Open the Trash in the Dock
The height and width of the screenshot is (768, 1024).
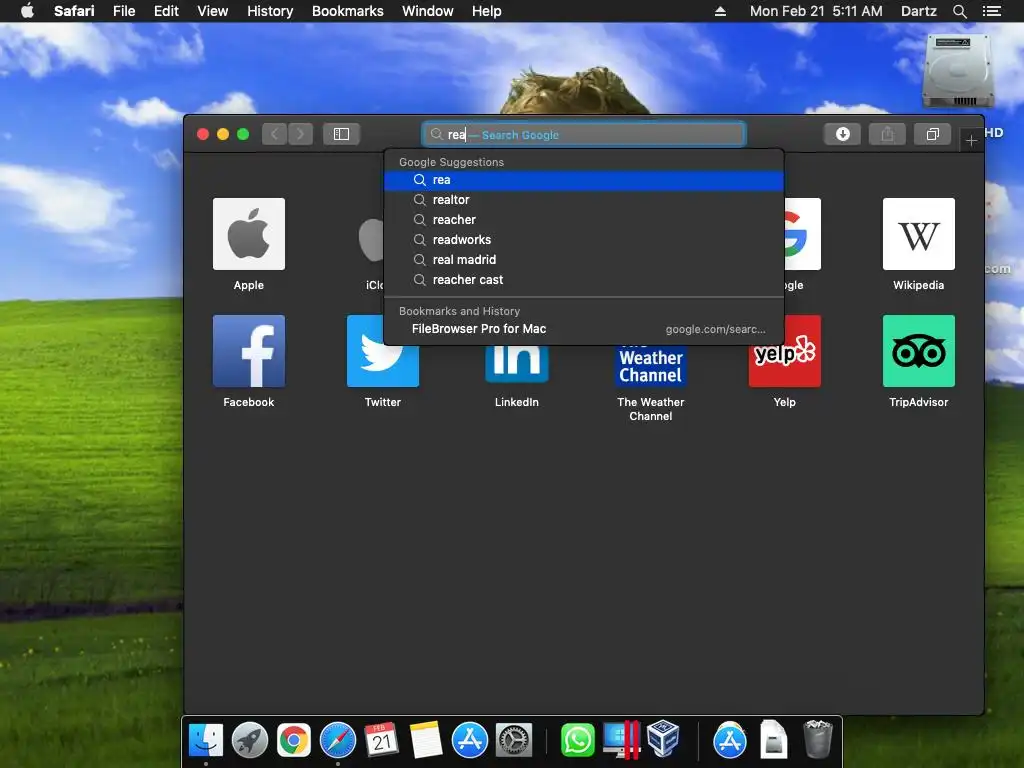tap(818, 739)
